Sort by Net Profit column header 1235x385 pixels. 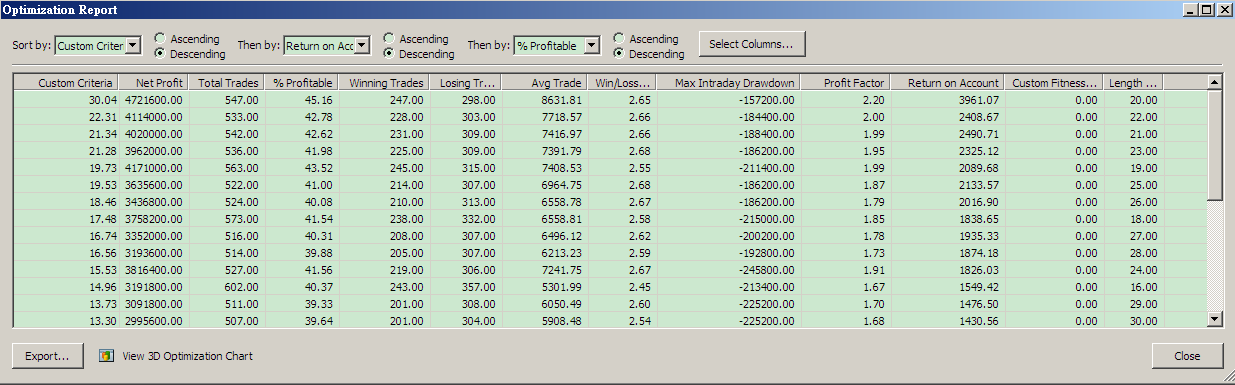152,83
